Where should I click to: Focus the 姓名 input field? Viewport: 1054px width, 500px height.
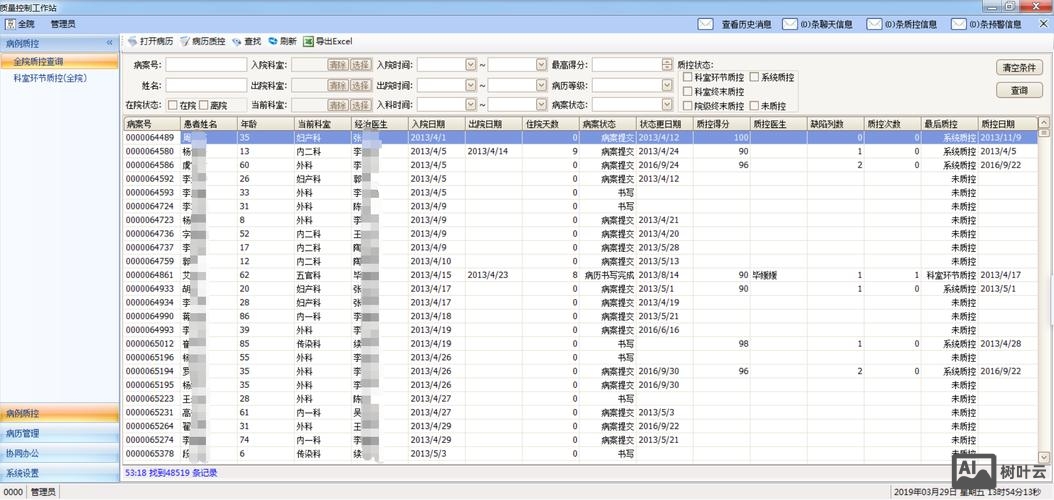206,85
